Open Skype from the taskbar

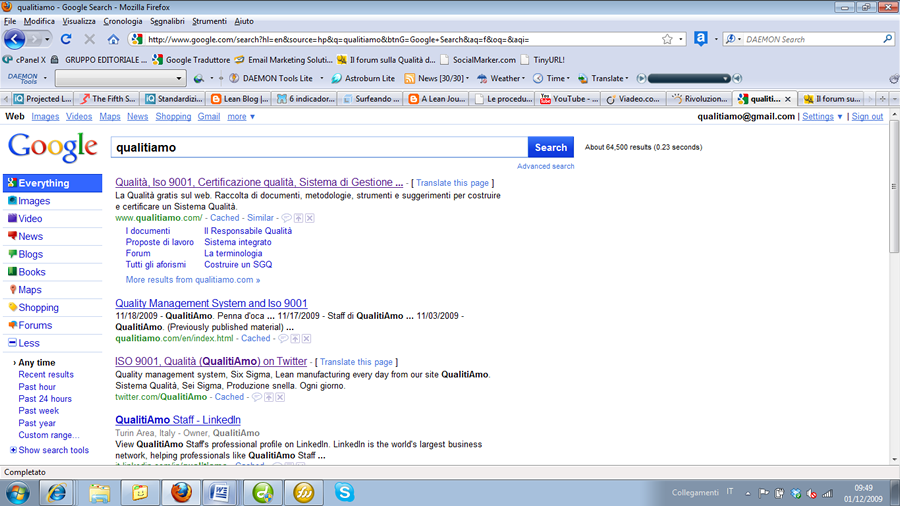344,493
